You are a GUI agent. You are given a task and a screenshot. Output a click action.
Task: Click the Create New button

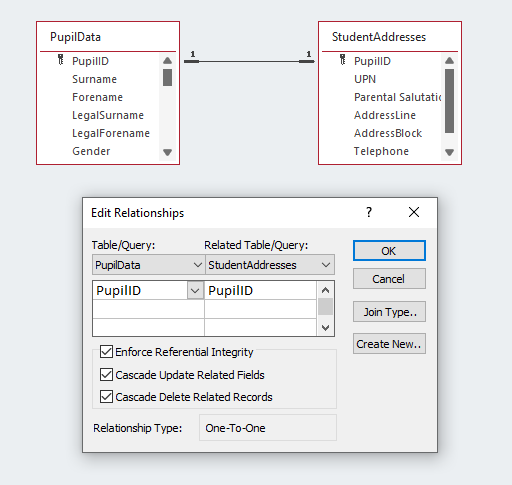coord(389,344)
